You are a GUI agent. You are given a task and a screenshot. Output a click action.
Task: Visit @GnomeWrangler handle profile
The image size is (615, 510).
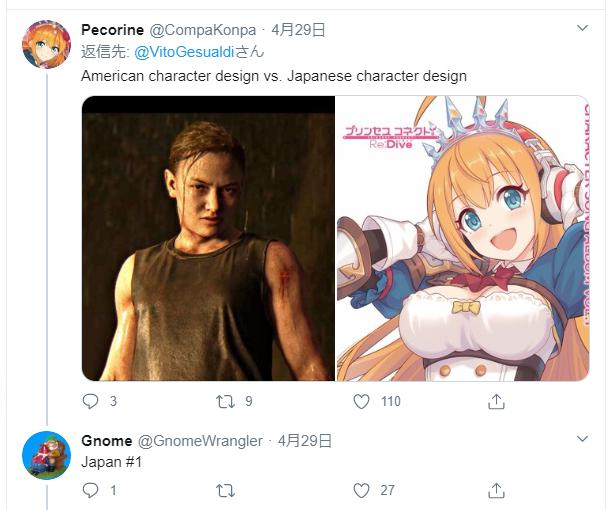(x=200, y=441)
